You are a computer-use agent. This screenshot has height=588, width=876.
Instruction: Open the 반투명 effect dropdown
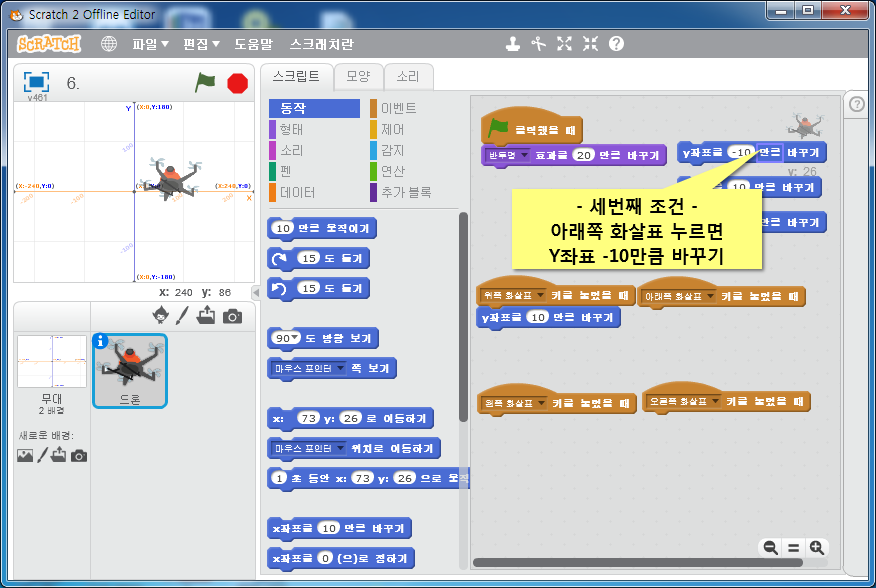[507, 155]
